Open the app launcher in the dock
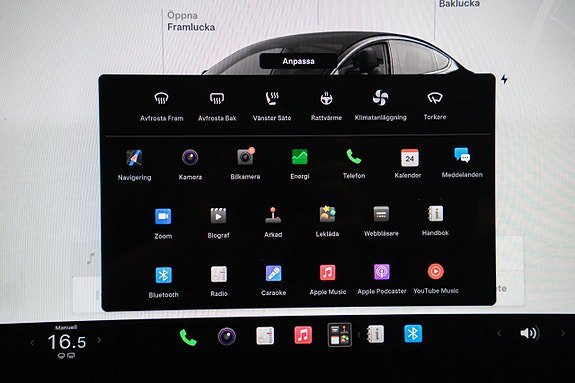 [339, 335]
